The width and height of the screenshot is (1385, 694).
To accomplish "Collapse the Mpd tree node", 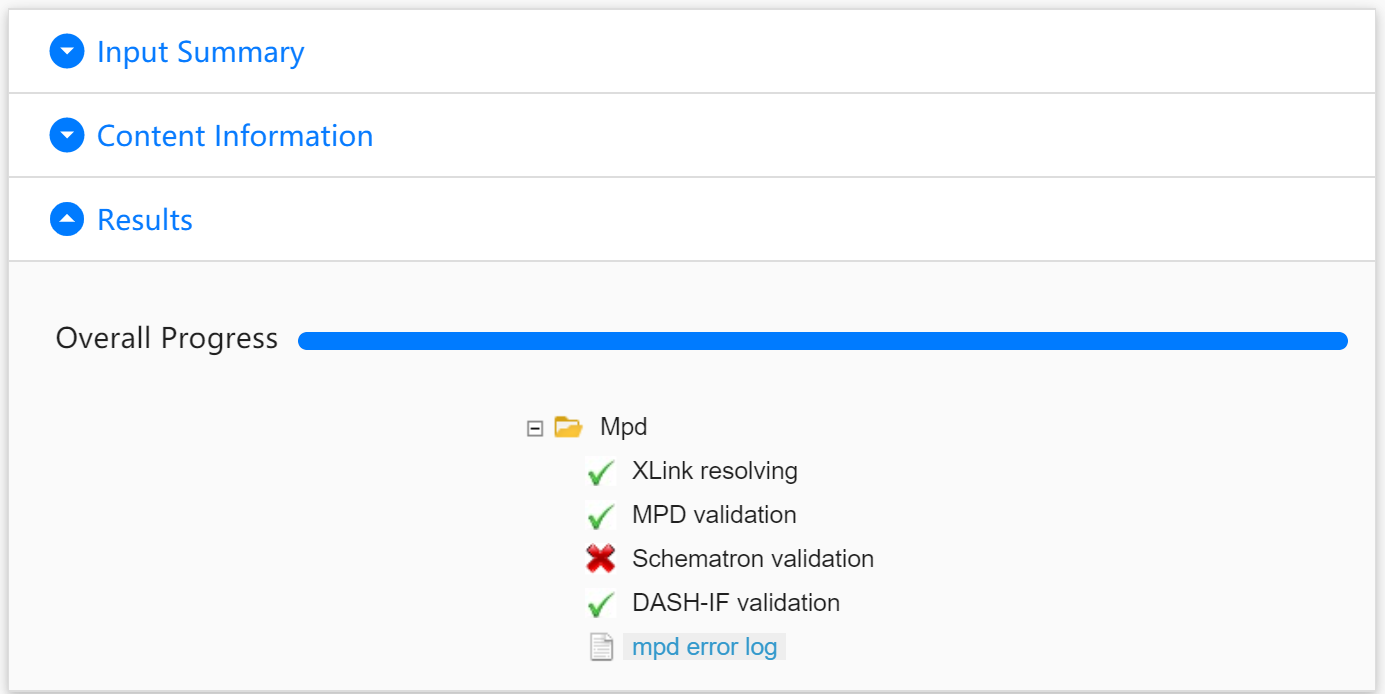I will click(537, 426).
